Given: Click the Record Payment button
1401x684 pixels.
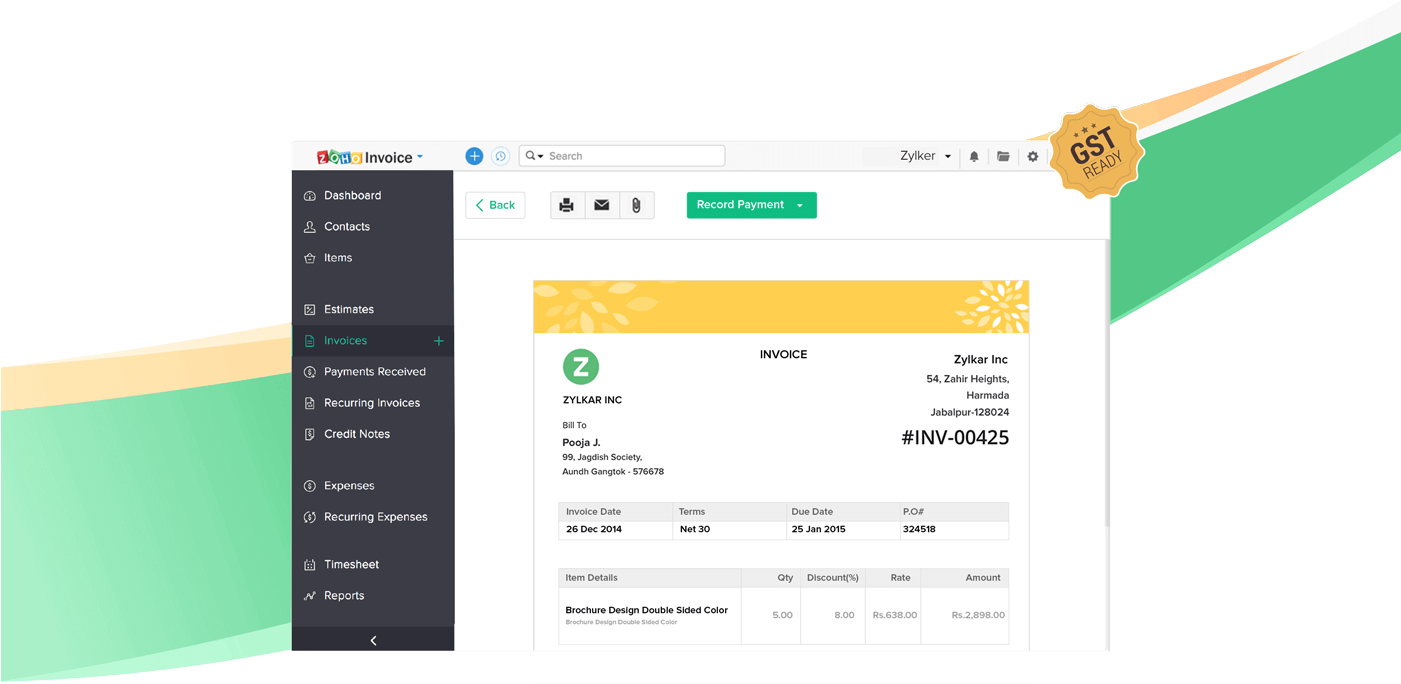Looking at the screenshot, I should pyautogui.click(x=740, y=205).
